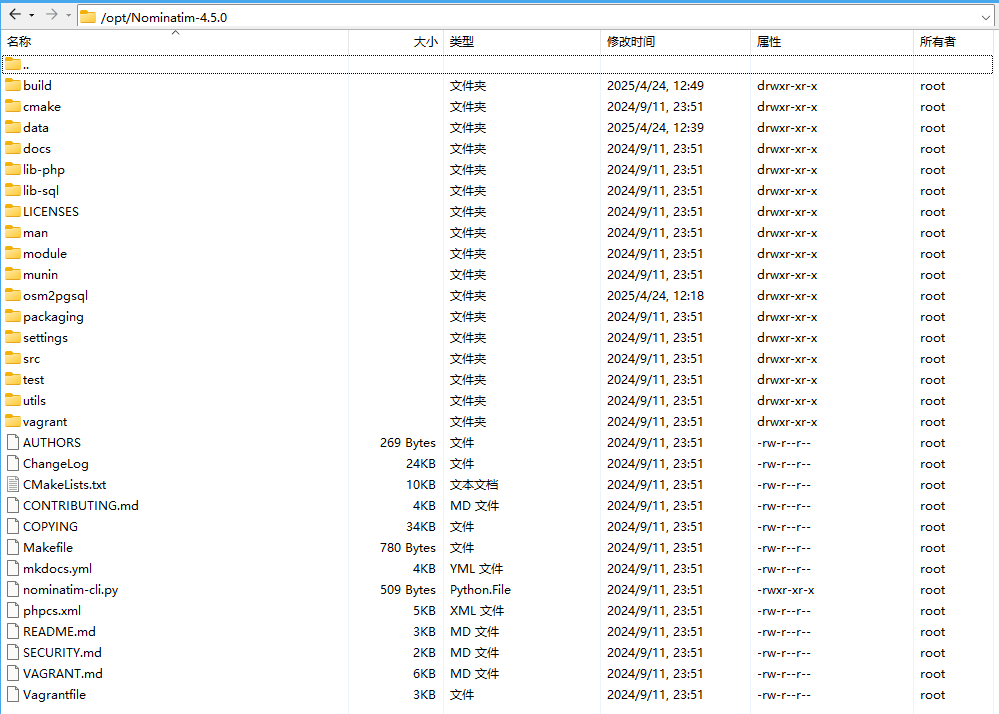Select the cmake folder icon

[13, 106]
